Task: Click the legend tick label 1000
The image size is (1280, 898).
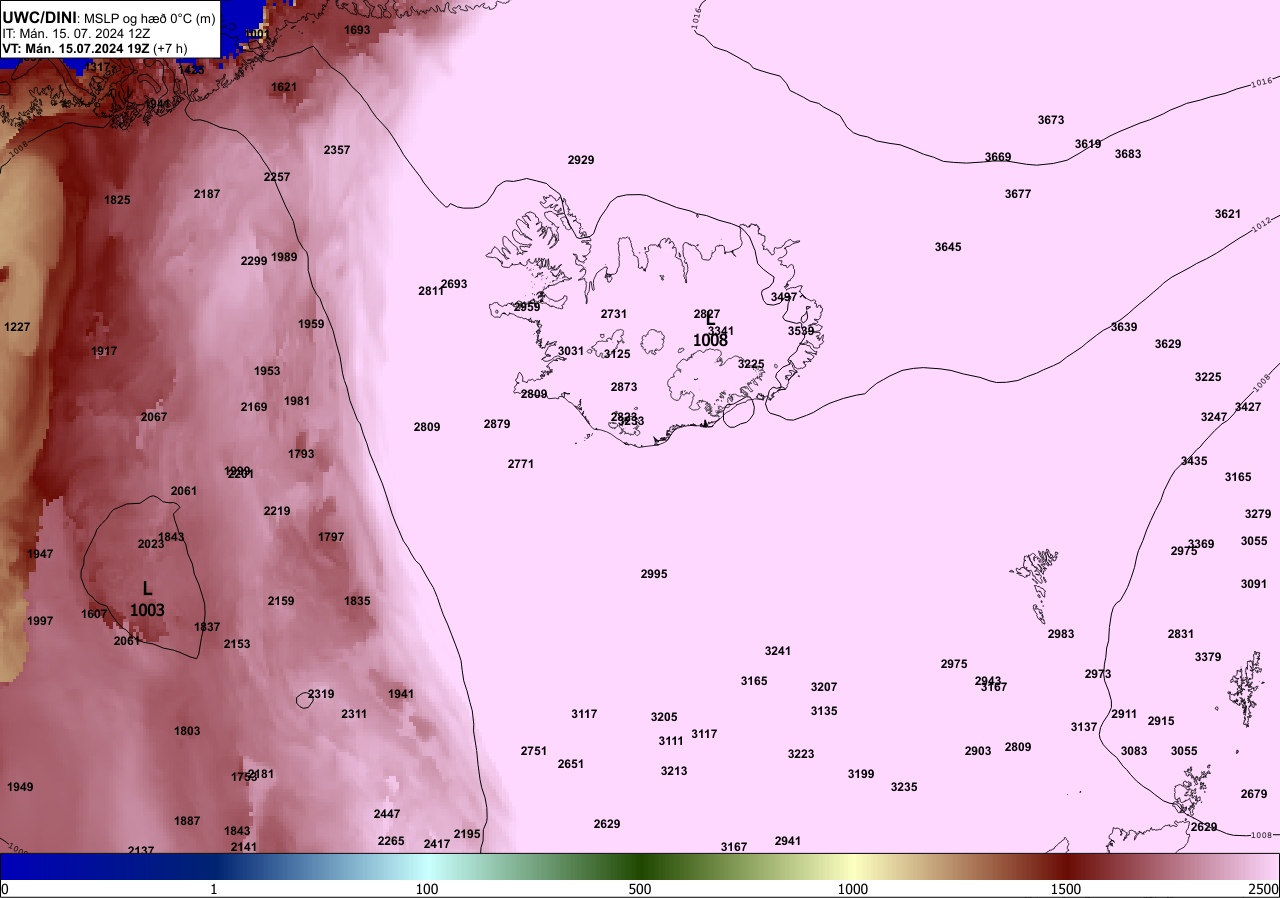Action: [853, 889]
